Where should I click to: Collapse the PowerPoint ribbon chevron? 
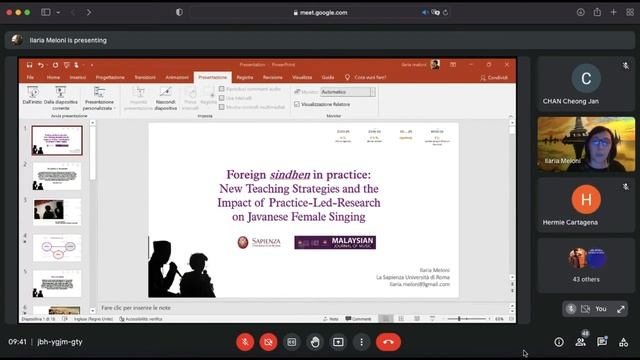point(511,116)
